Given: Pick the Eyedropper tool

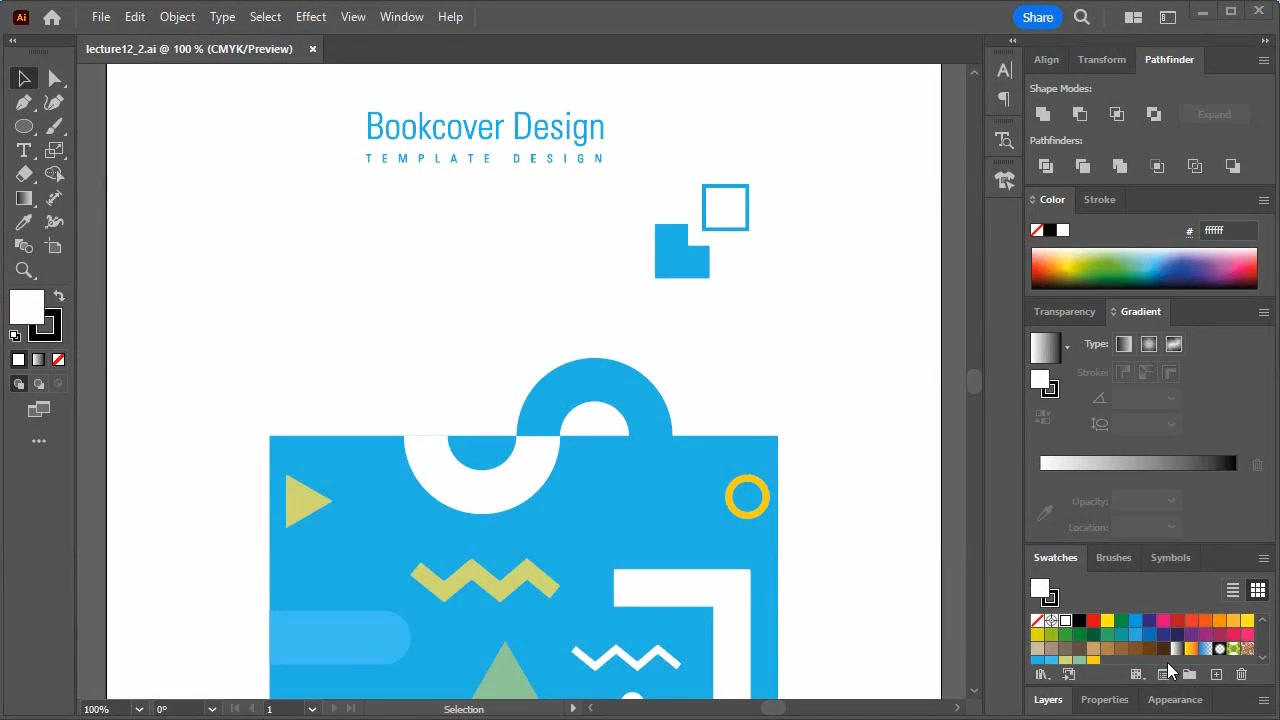Looking at the screenshot, I should click(24, 222).
